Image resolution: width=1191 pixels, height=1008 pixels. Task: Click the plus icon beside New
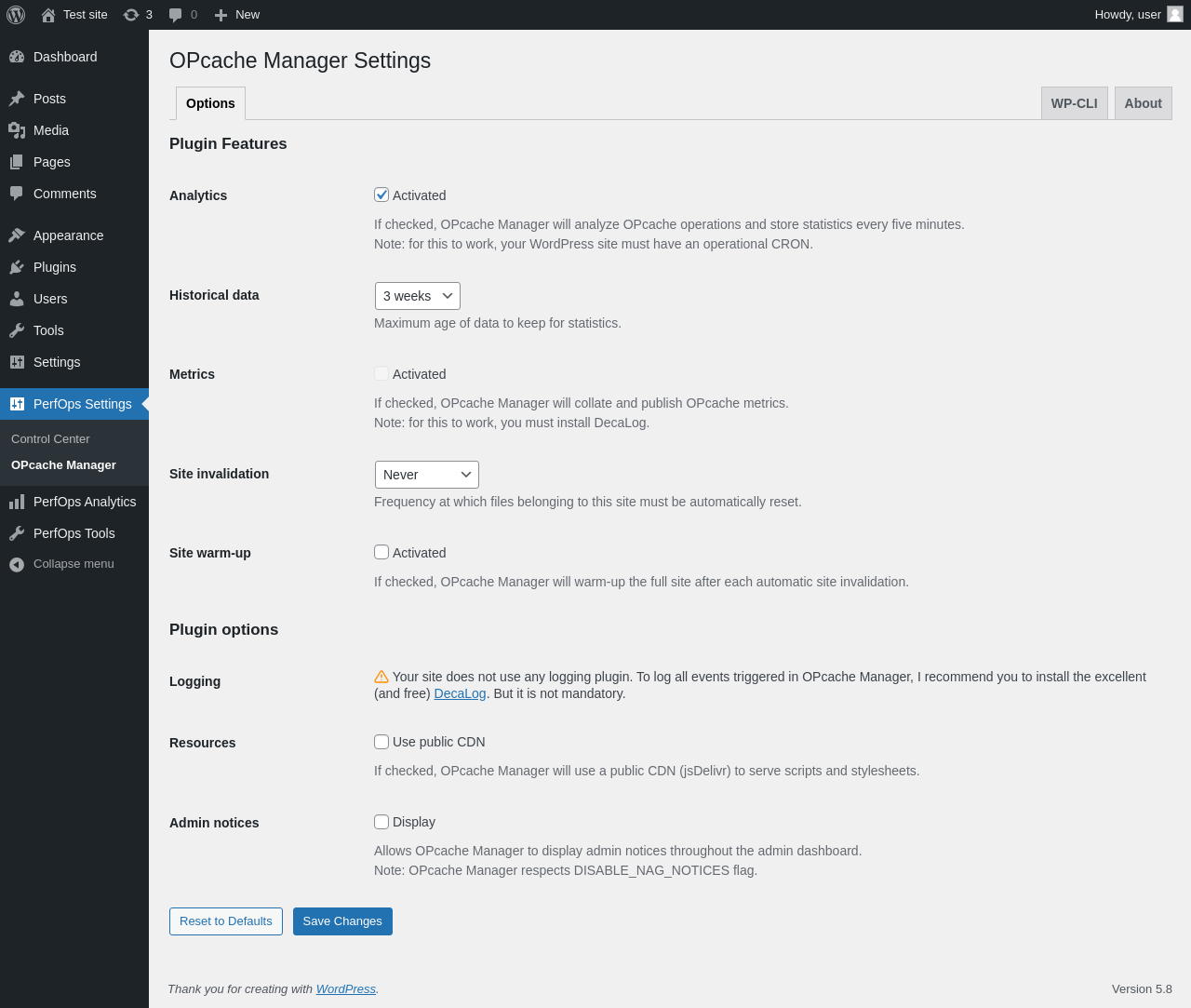tap(221, 15)
